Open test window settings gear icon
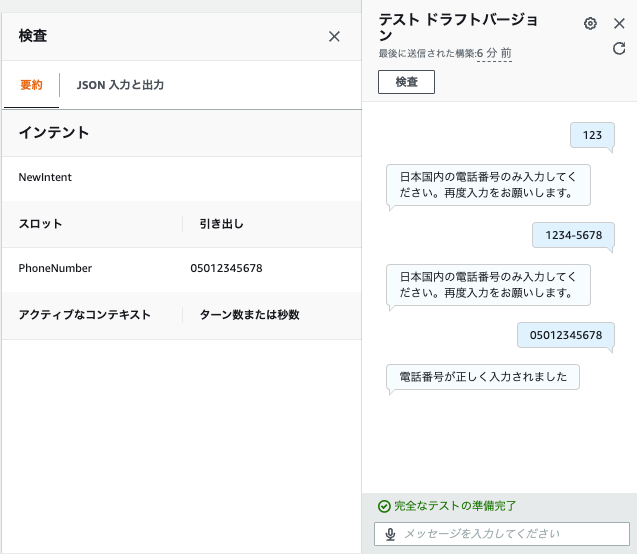Viewport: 637px width, 556px height. tap(590, 24)
